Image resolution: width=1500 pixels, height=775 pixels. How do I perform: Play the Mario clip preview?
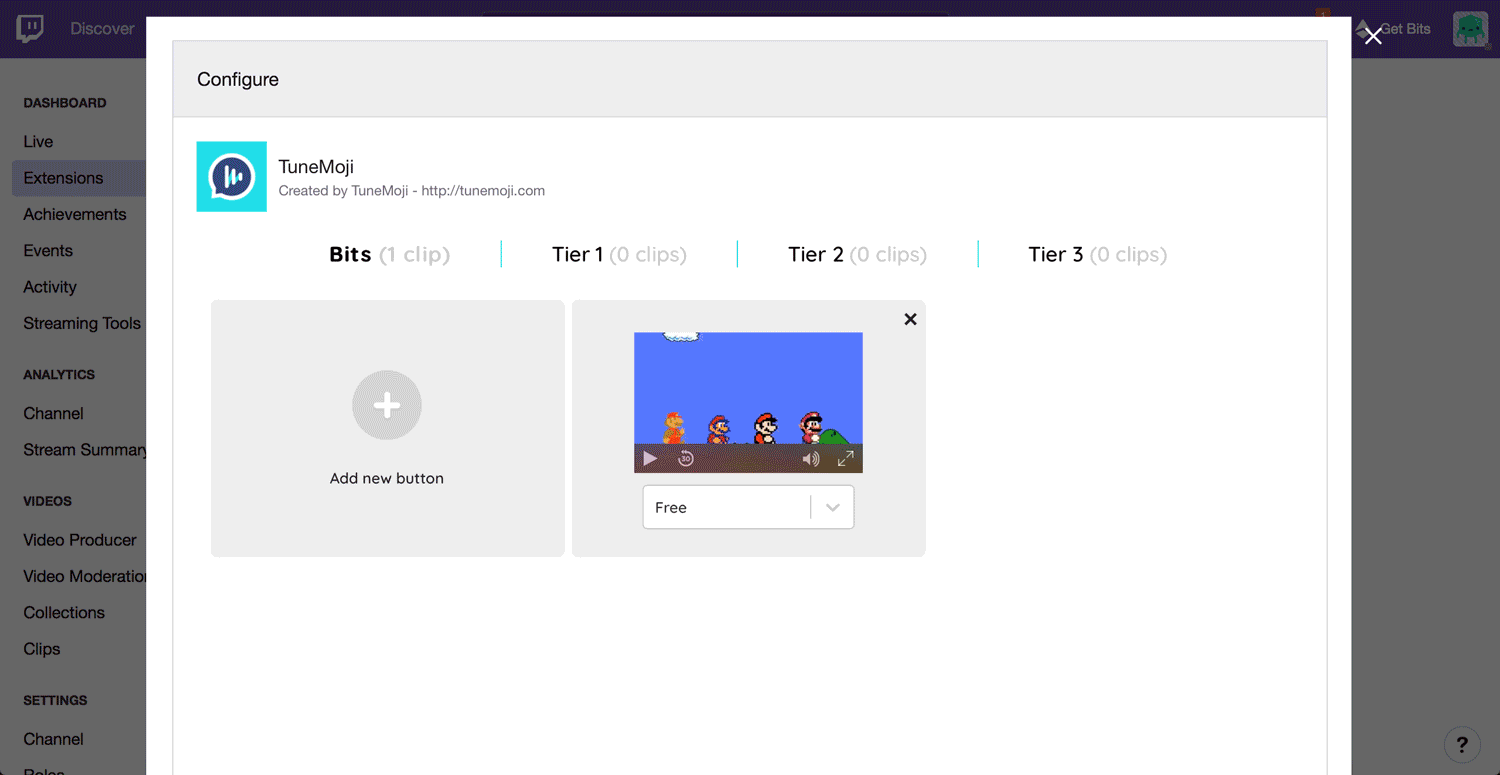(x=650, y=458)
